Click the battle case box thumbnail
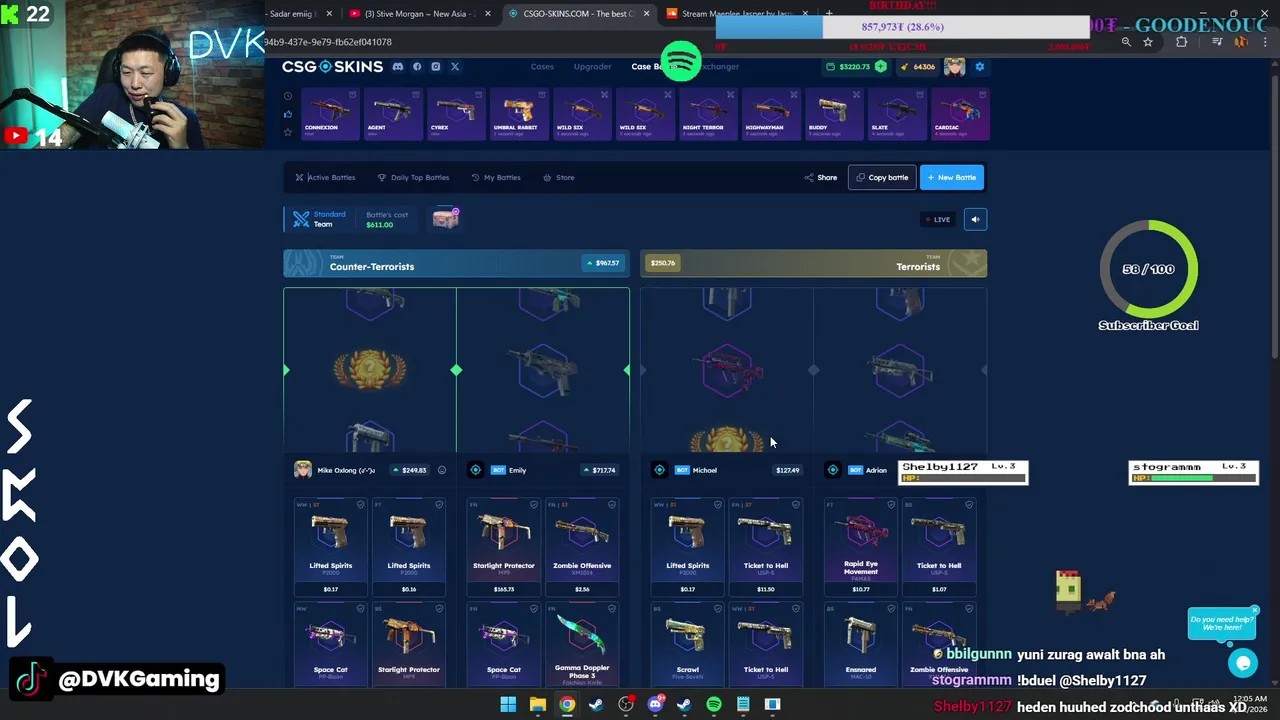 pos(446,217)
